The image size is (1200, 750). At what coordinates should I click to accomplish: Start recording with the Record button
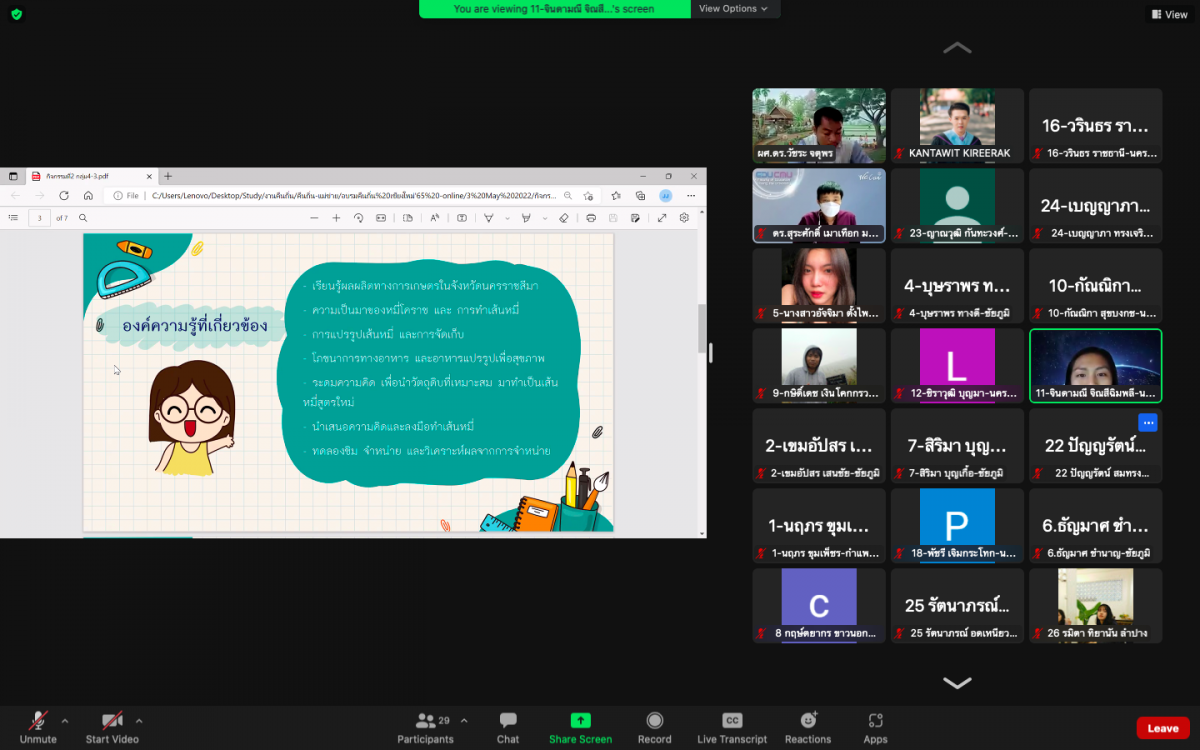point(654,726)
